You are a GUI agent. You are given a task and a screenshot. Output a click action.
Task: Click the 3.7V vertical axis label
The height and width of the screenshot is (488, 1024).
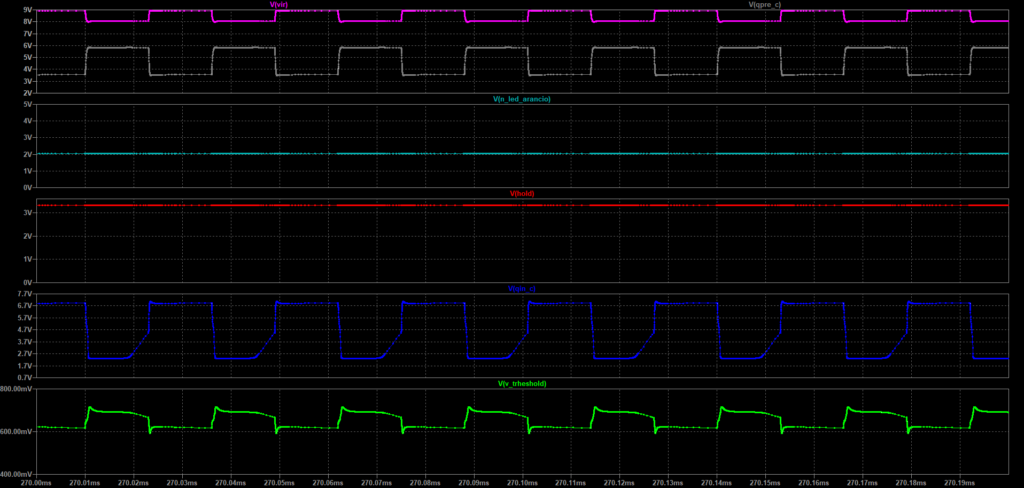(x=25, y=342)
